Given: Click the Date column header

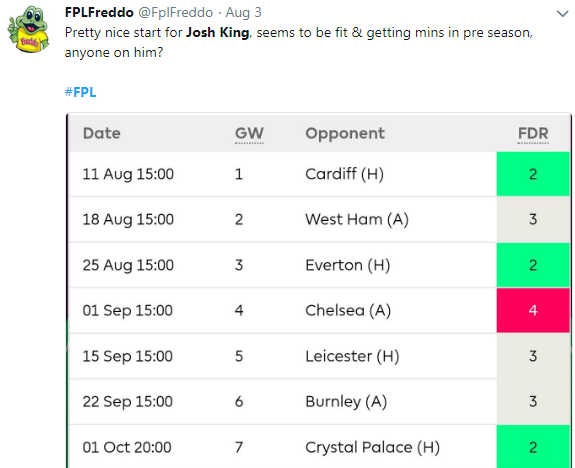Looking at the screenshot, I should tap(102, 134).
